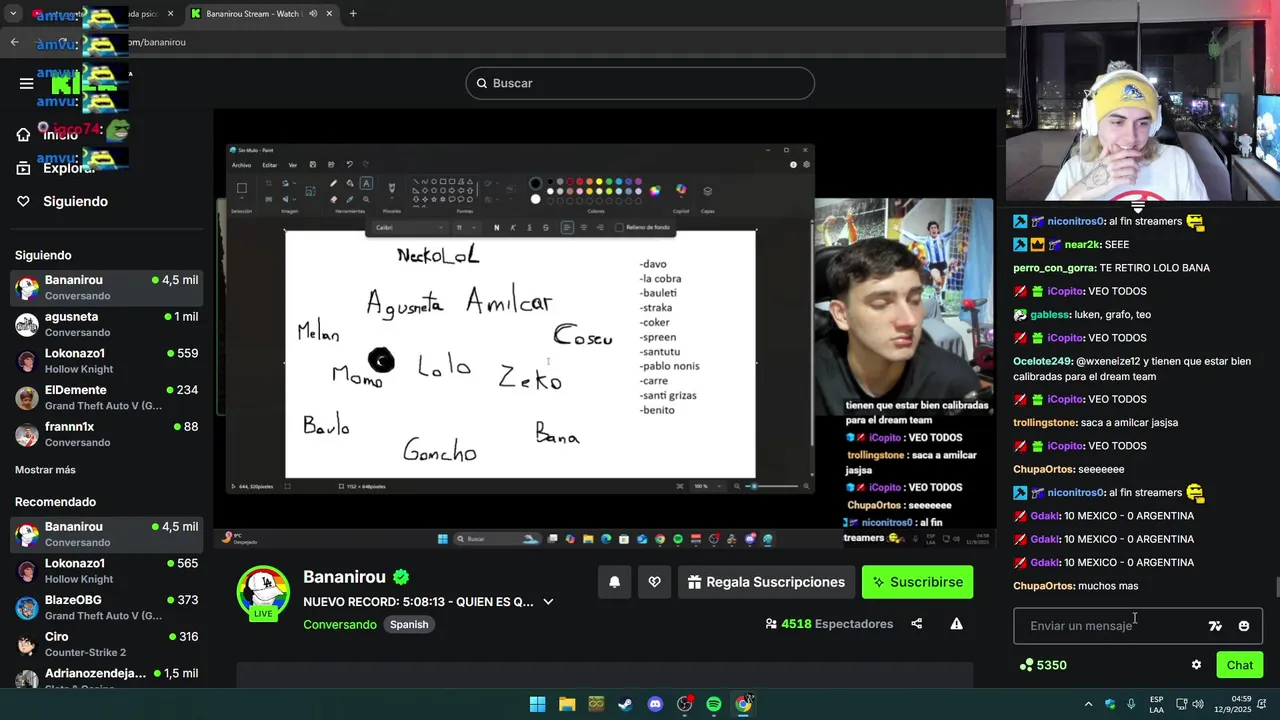This screenshot has width=1280, height=720.
Task: Open Adrianozendeja recommended channel
Action: point(107,678)
